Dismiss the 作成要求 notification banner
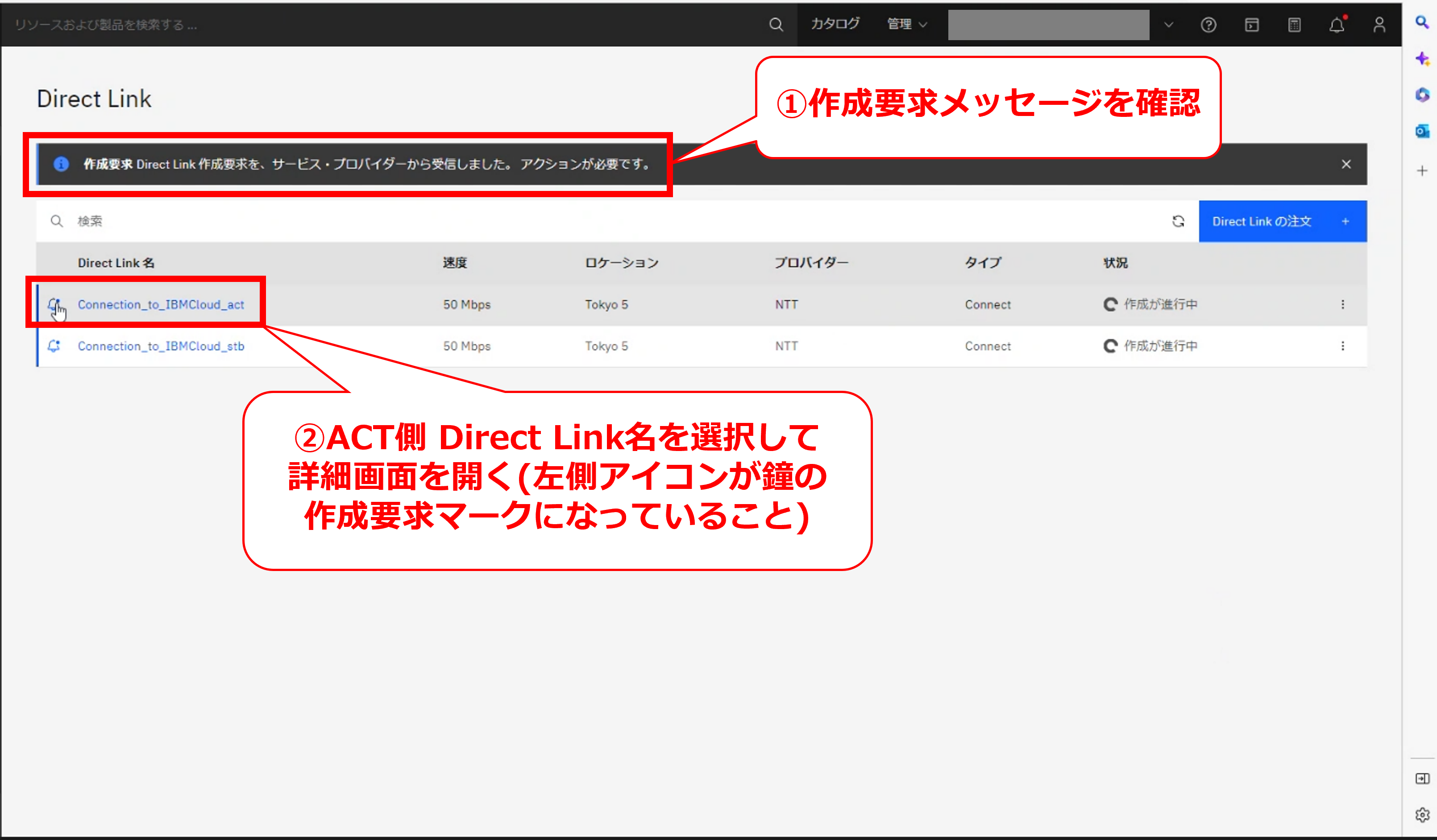 pyautogui.click(x=1346, y=164)
